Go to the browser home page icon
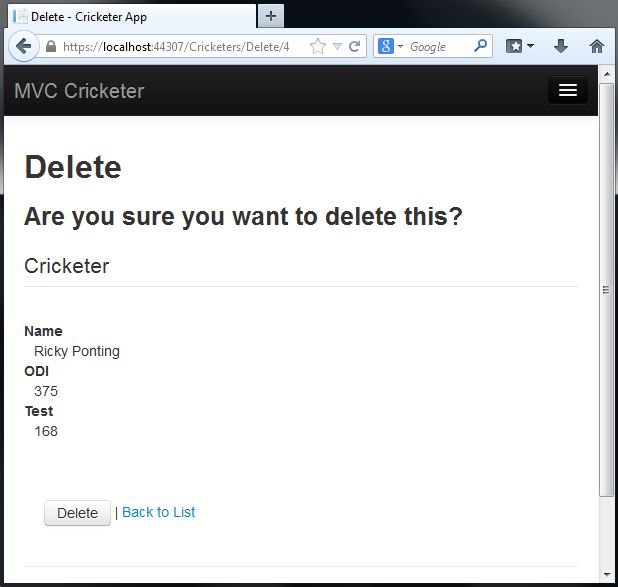The width and height of the screenshot is (618, 587). (597, 46)
